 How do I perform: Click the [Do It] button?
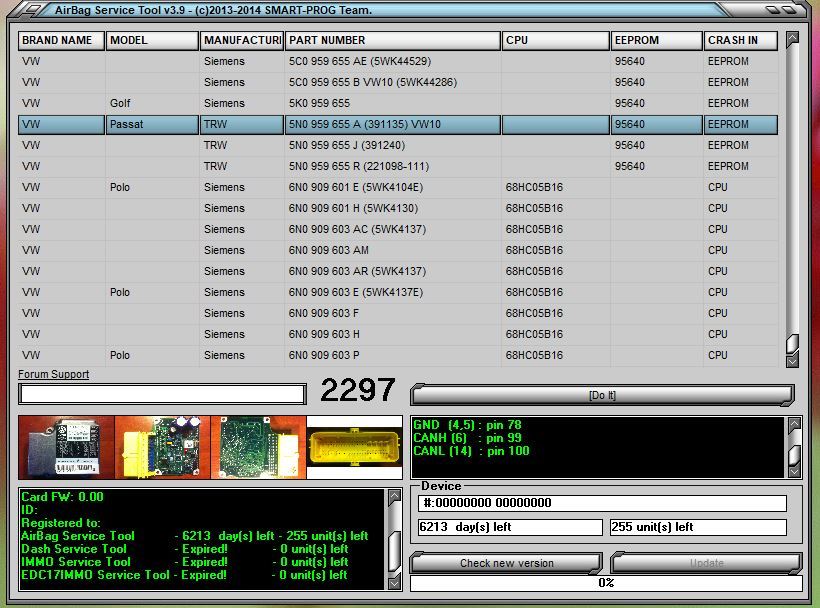602,395
